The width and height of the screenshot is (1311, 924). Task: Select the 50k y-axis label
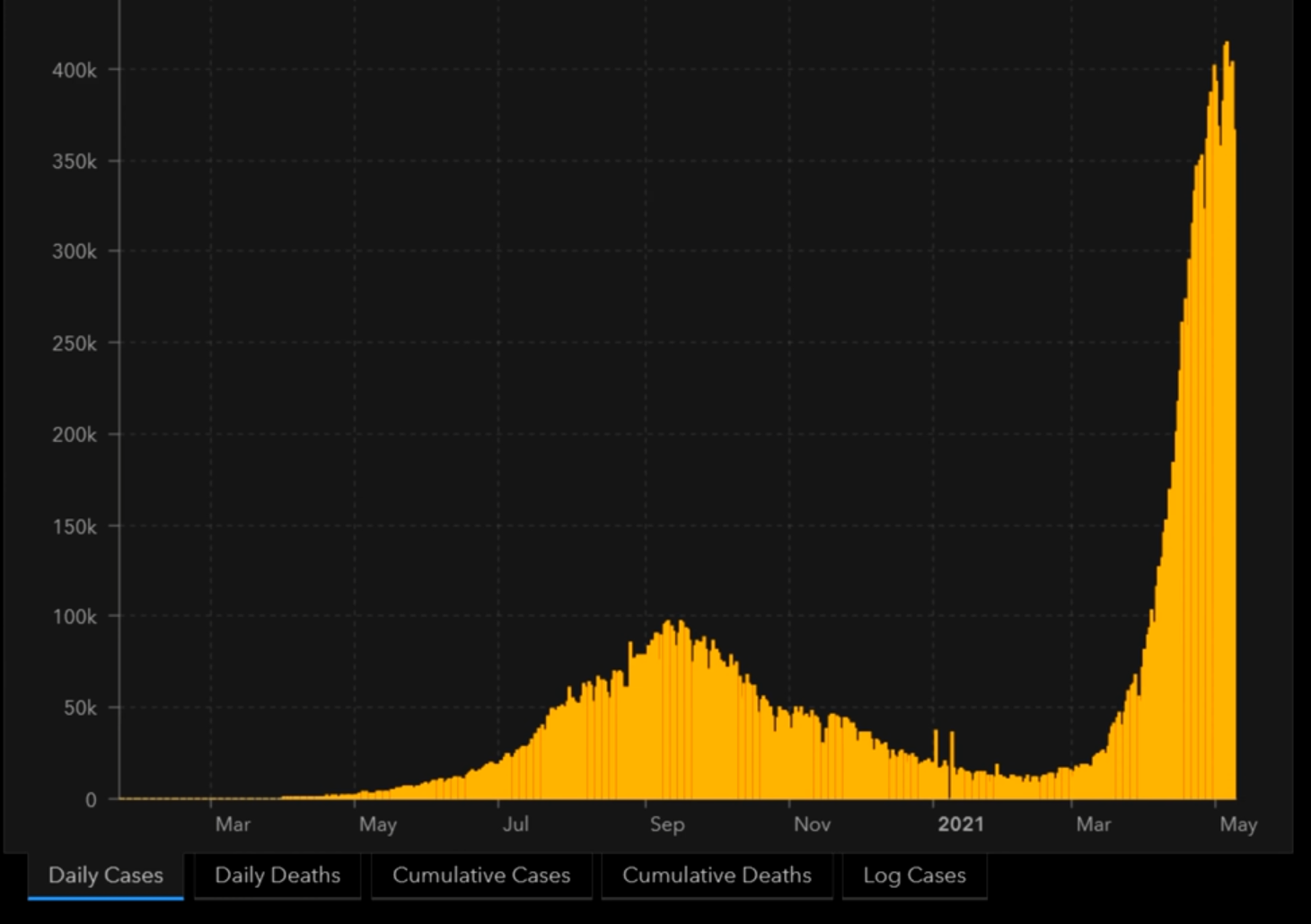click(x=79, y=708)
